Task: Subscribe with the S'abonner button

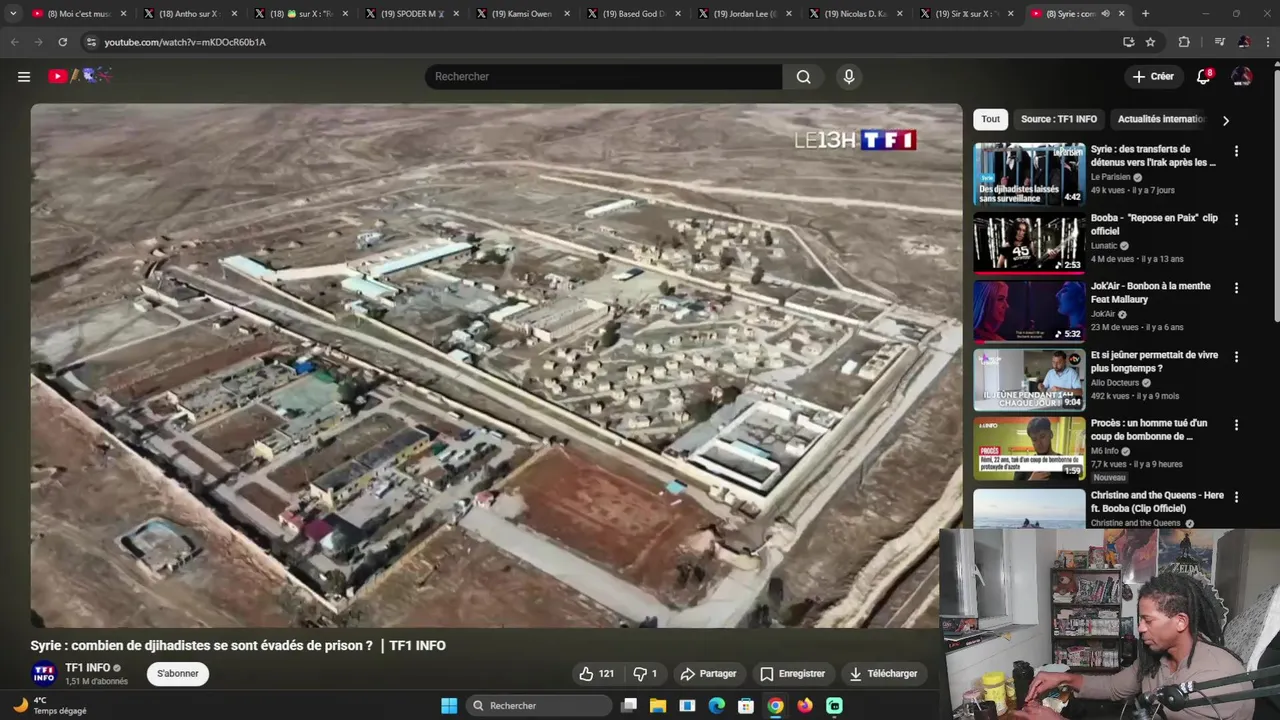Action: (x=178, y=674)
